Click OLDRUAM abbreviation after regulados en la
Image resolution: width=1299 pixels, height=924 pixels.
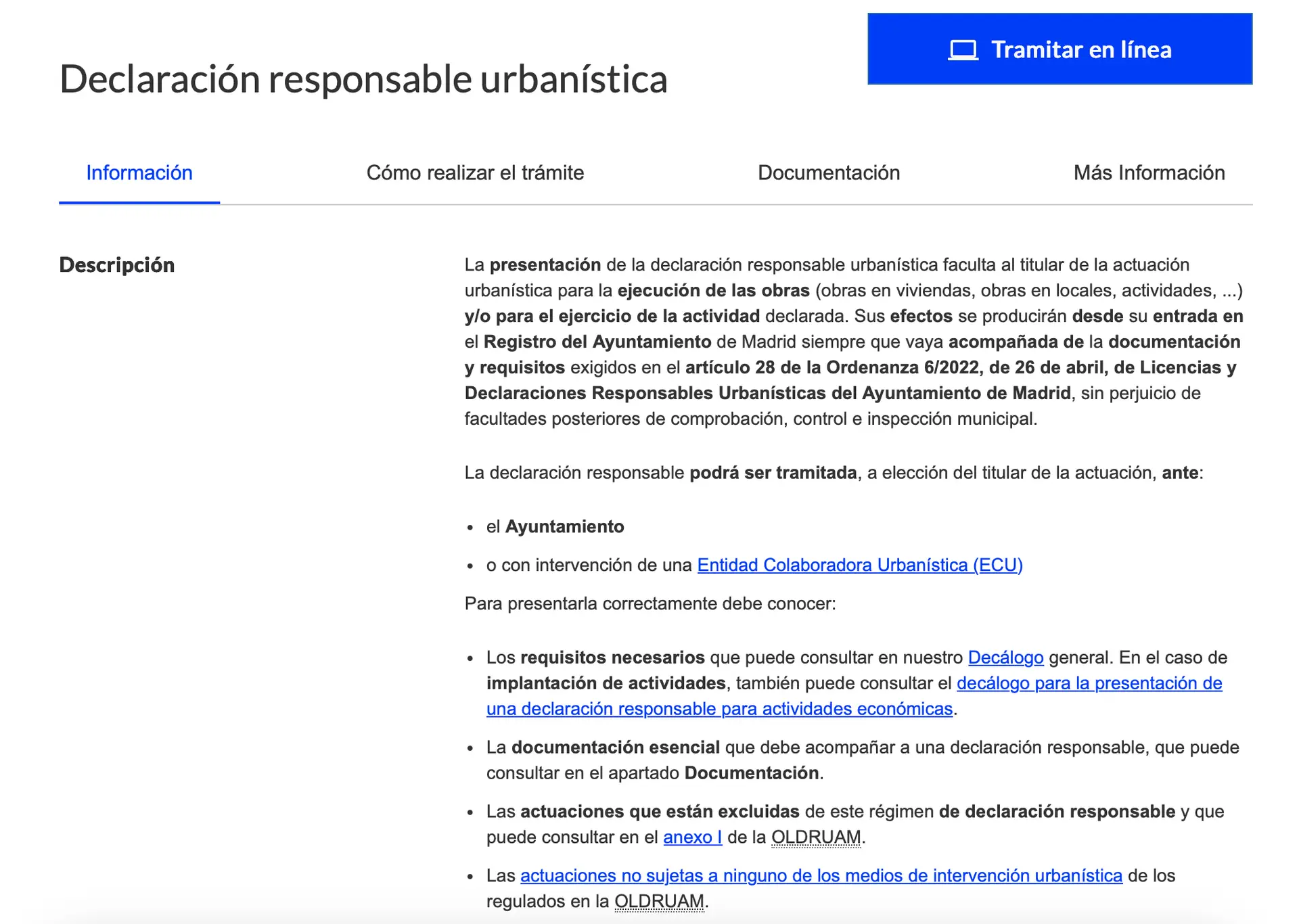[x=659, y=902]
